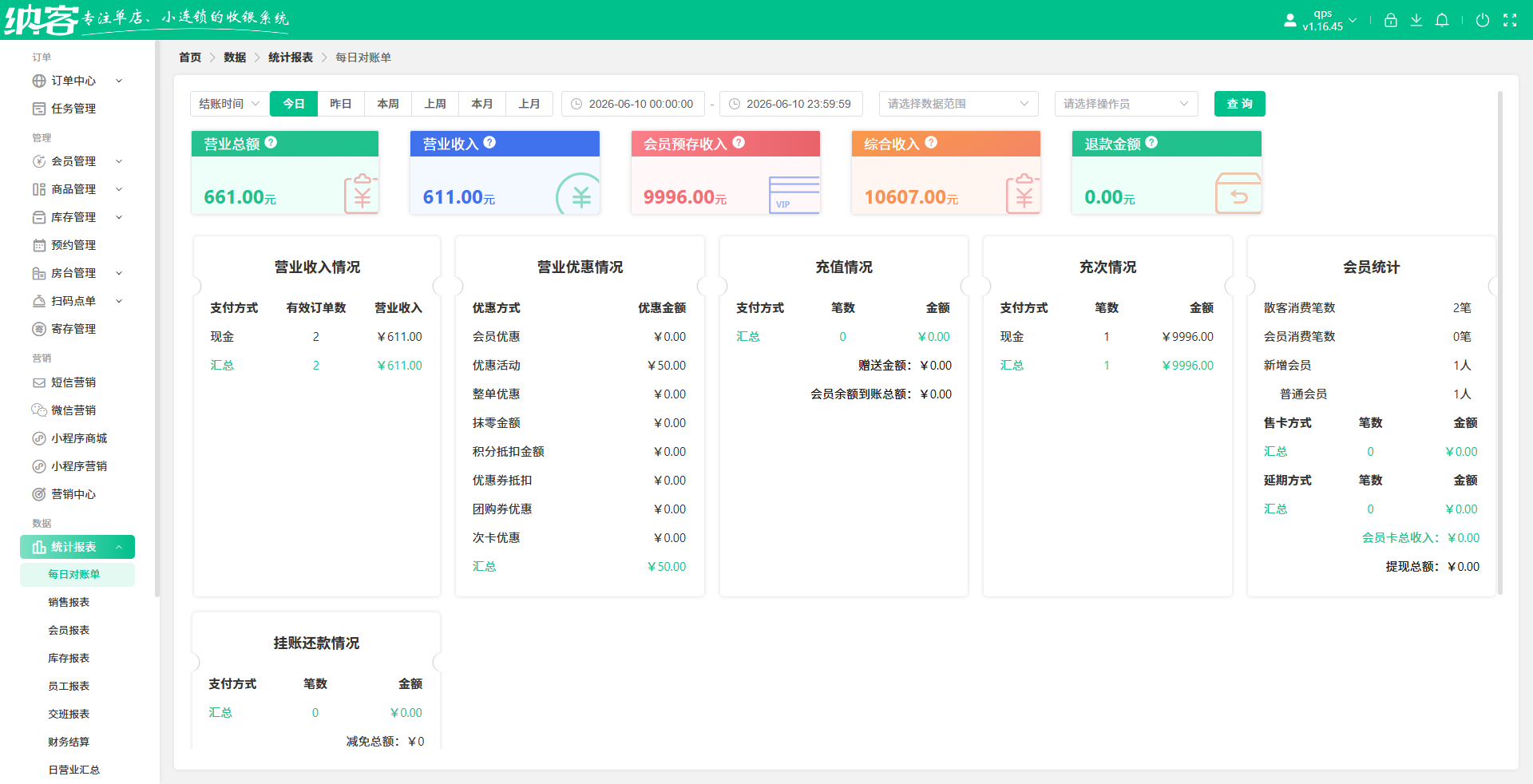Viewport: 1533px width, 784px height.
Task: Expand the 扫码点单 chevron
Action: [119, 301]
